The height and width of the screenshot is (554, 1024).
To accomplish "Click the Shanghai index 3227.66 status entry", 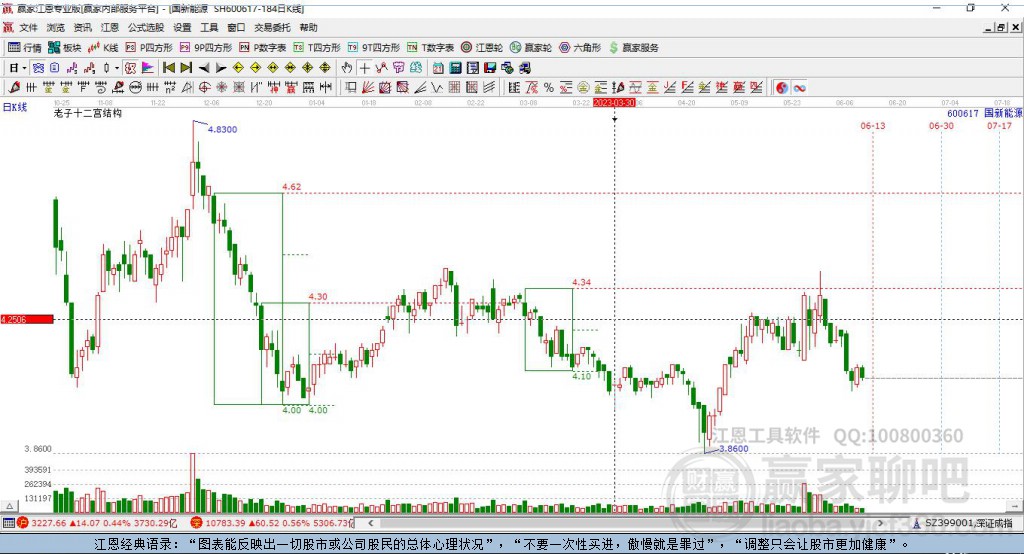I will point(97,523).
